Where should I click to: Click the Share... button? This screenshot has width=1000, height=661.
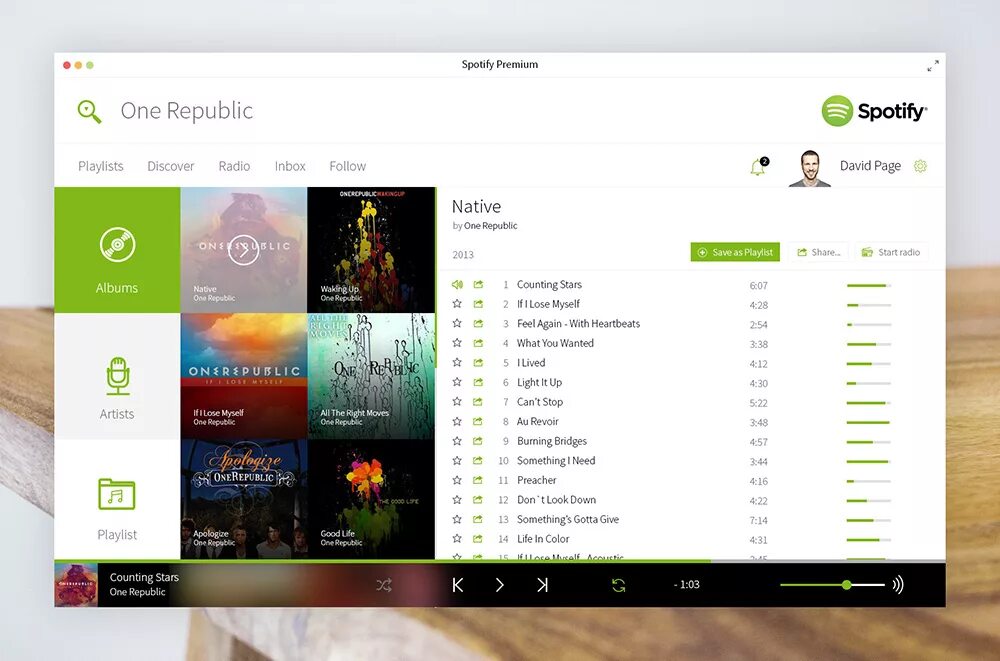coord(818,252)
